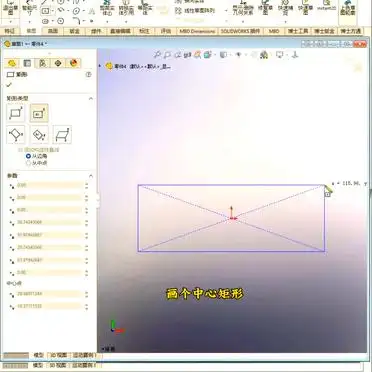Open dropdown arrow under Display/Delete Relations
372x372 pixels.
click(x=243, y=22)
